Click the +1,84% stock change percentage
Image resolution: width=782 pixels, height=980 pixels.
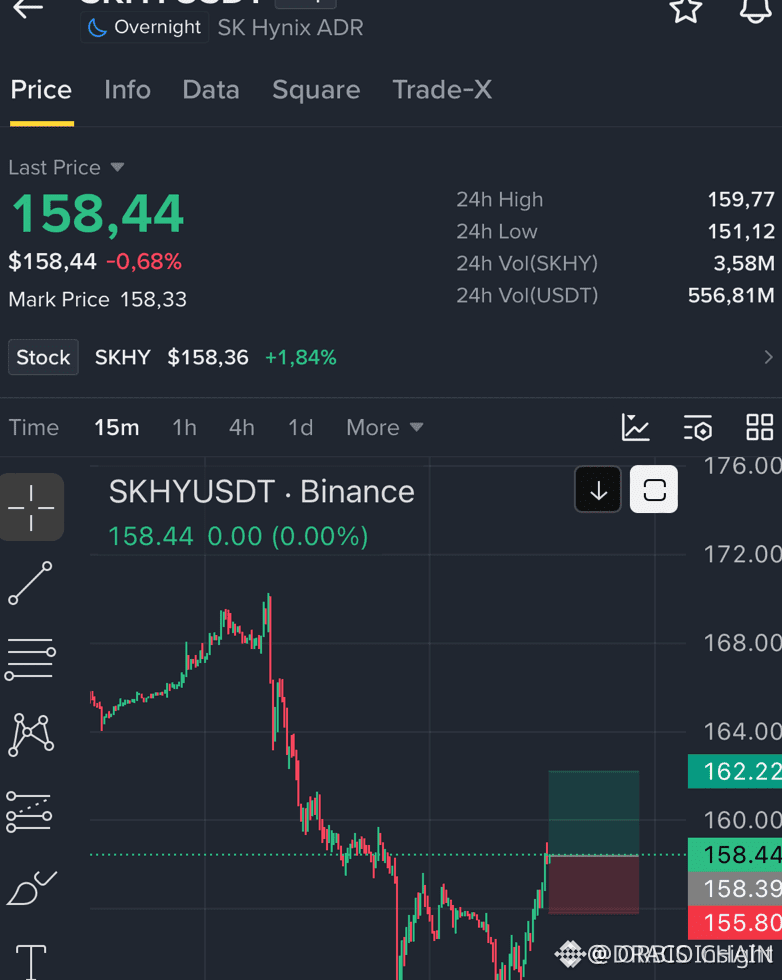301,358
